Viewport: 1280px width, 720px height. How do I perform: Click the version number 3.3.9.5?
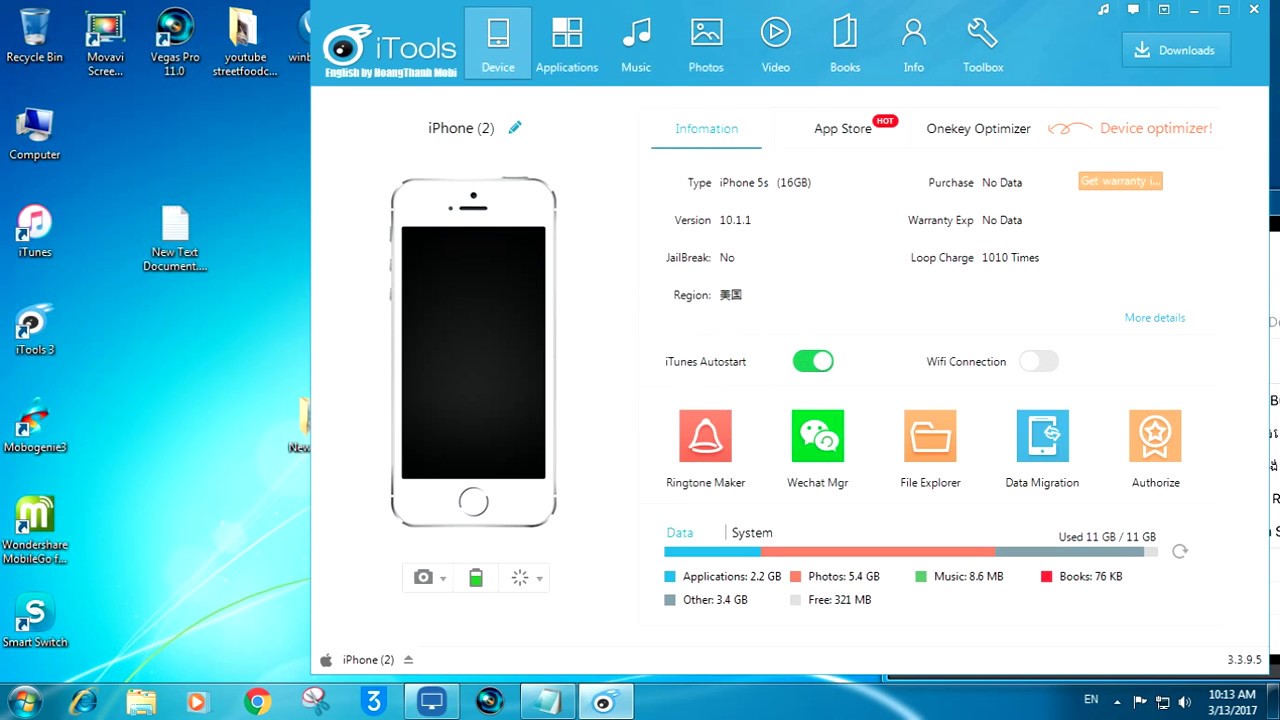tap(1244, 660)
